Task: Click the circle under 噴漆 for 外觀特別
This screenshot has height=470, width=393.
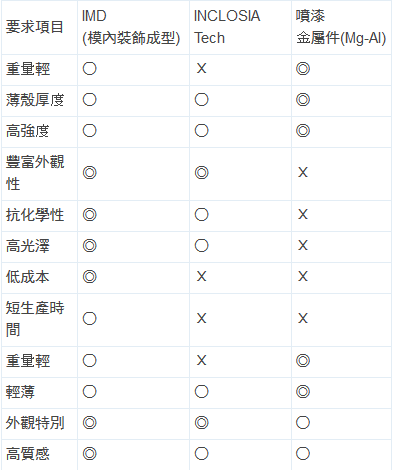Action: (303, 423)
